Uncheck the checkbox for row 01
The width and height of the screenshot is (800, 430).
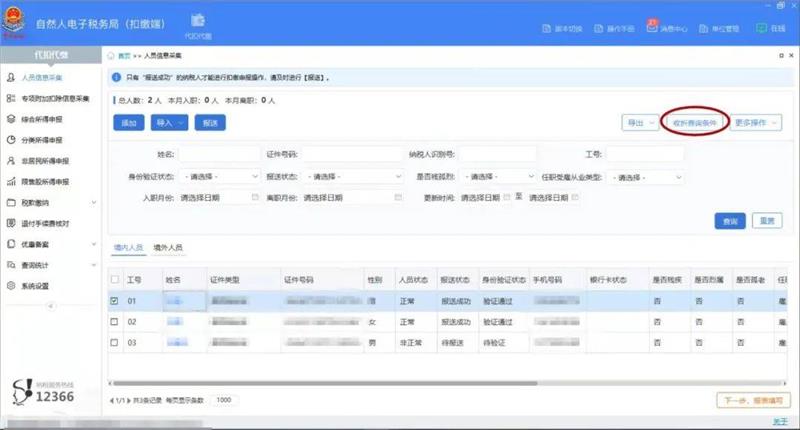114,300
